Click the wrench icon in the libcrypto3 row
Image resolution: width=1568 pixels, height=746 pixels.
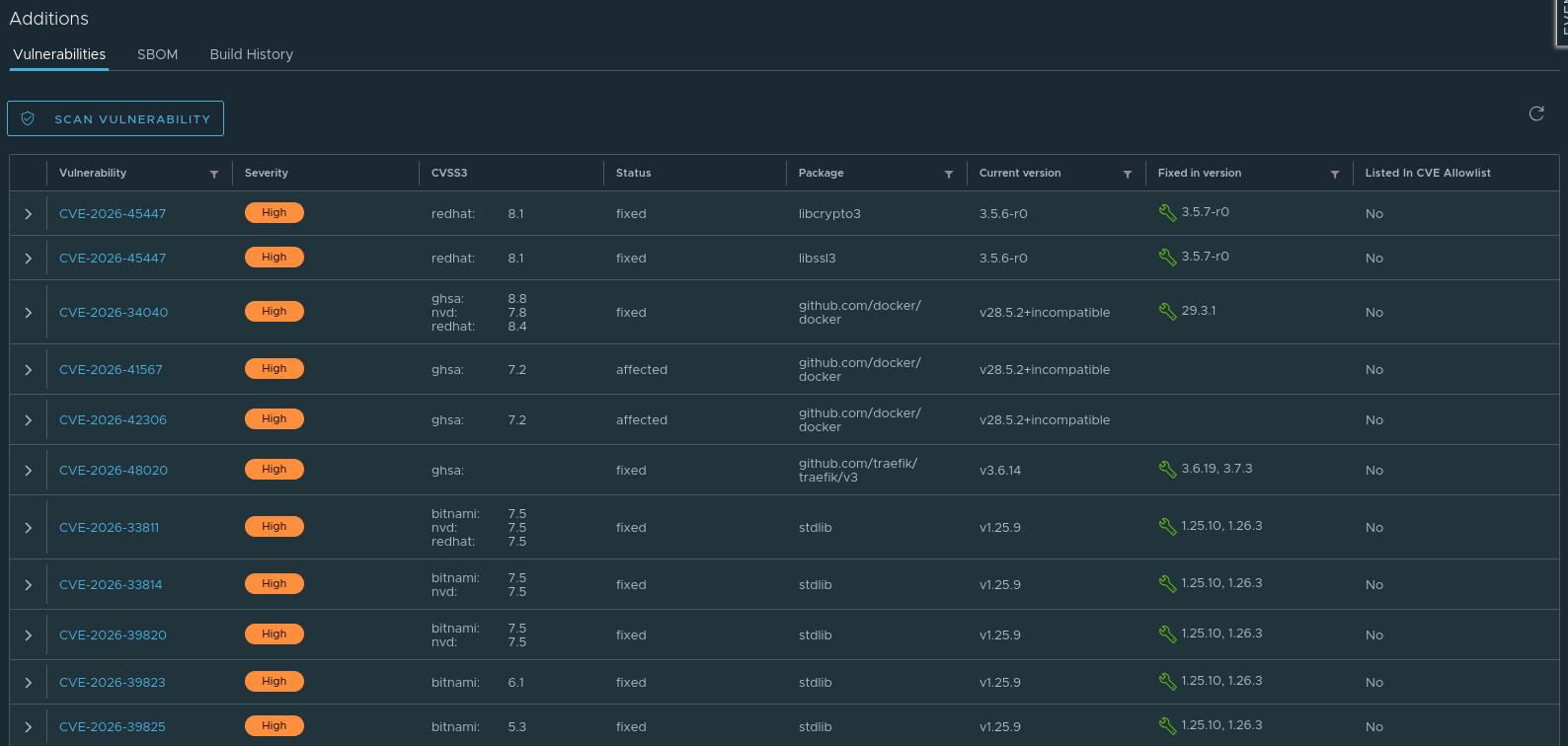(x=1167, y=212)
